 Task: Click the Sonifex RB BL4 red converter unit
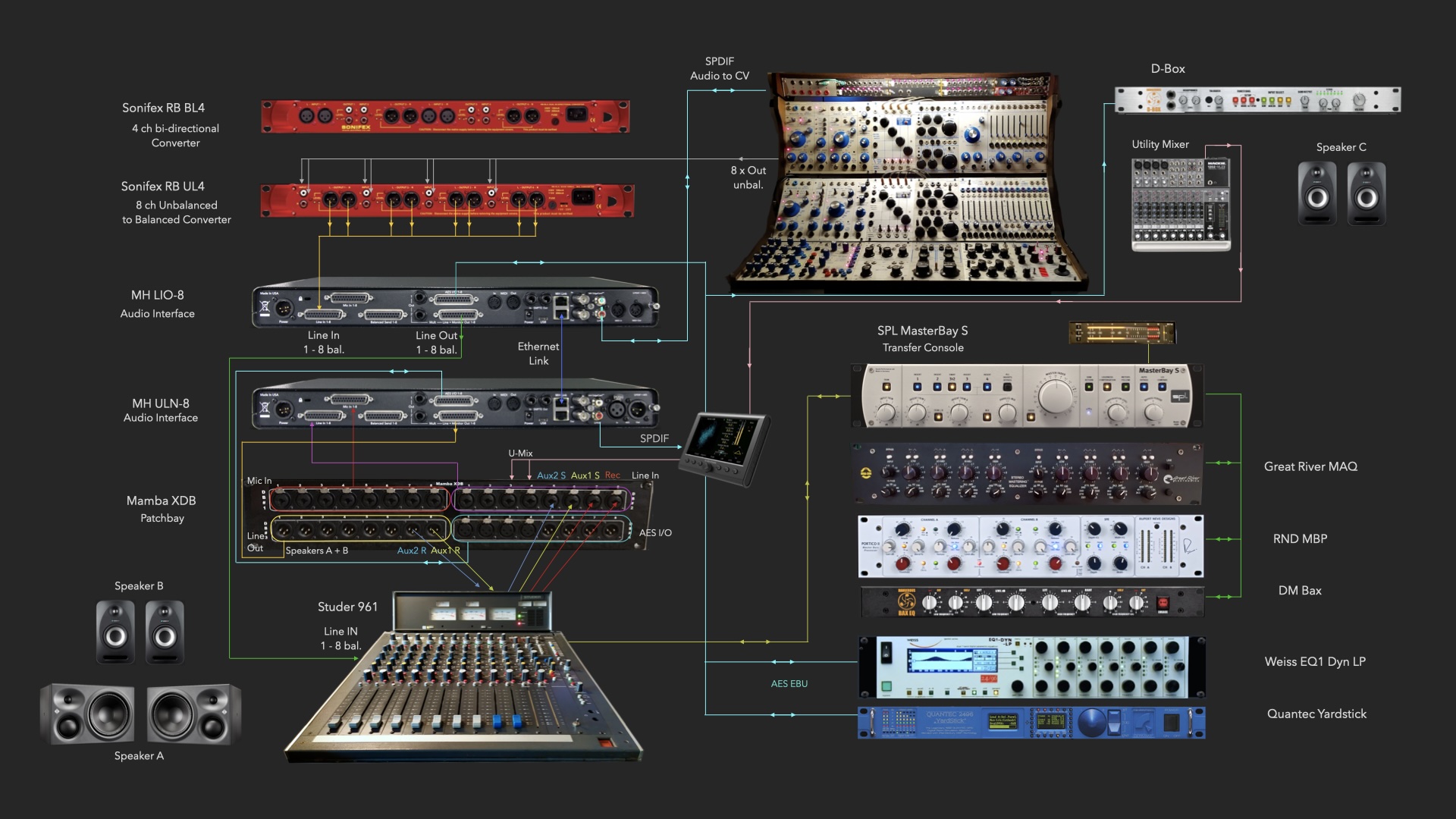coord(445,117)
